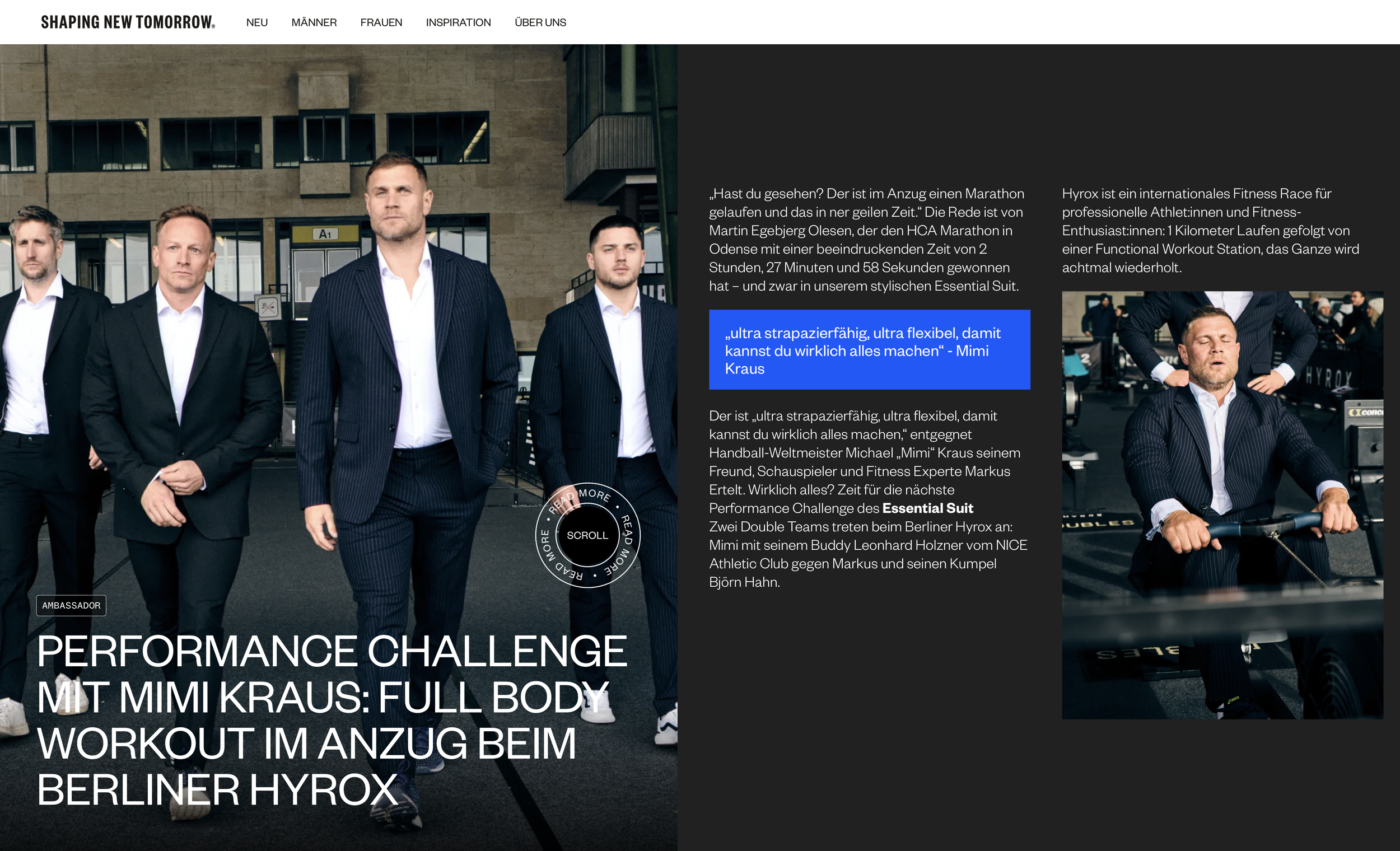Screen dimensions: 1400x851
Task: Open the MÄNNER navigation menu
Action: click(314, 23)
